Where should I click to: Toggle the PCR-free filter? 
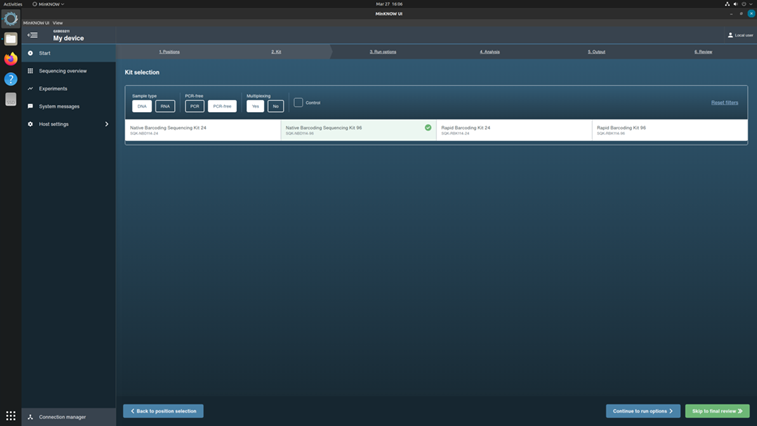(x=222, y=106)
